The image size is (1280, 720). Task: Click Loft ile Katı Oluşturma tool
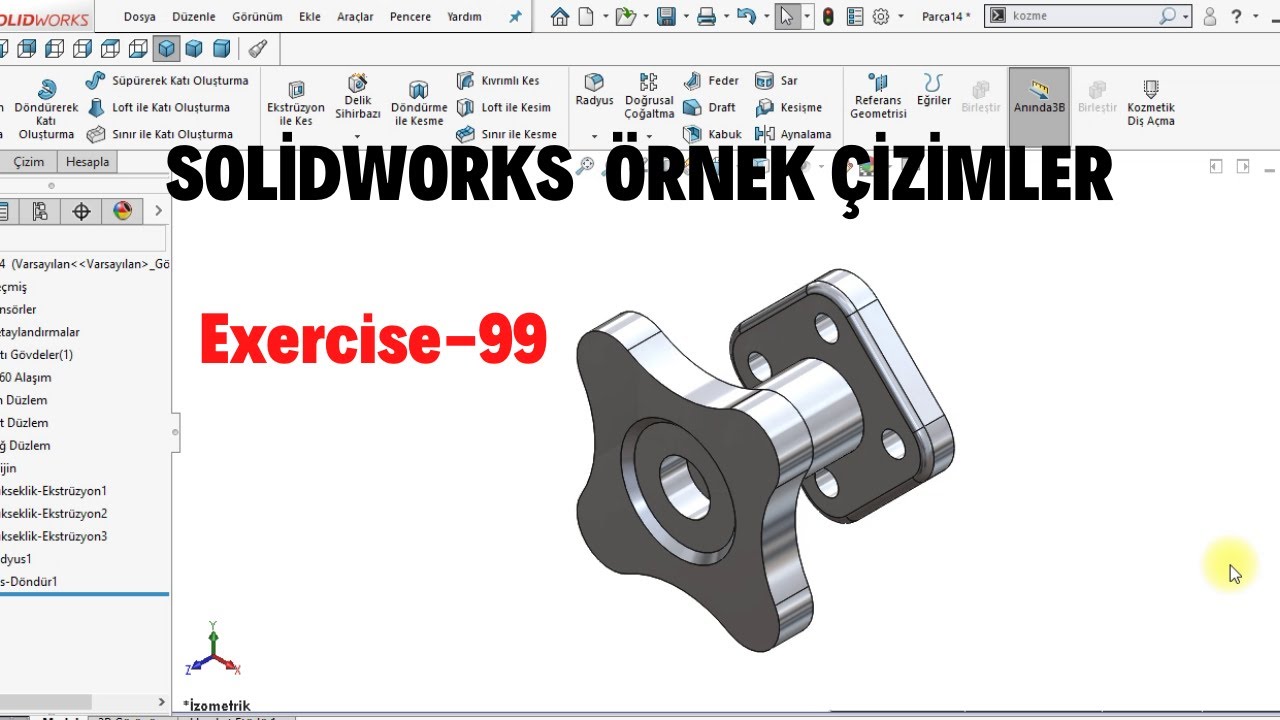click(x=158, y=107)
